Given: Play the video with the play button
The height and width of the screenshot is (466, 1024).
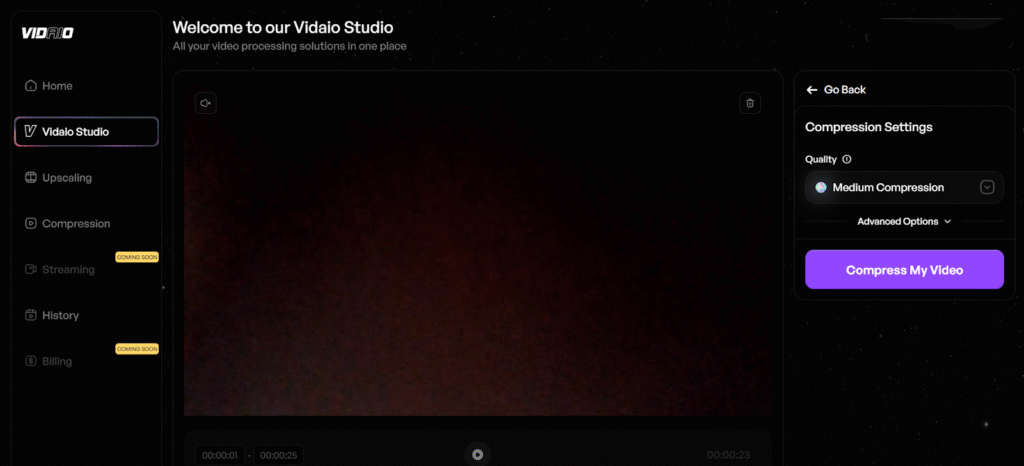Looking at the screenshot, I should pos(477,454).
